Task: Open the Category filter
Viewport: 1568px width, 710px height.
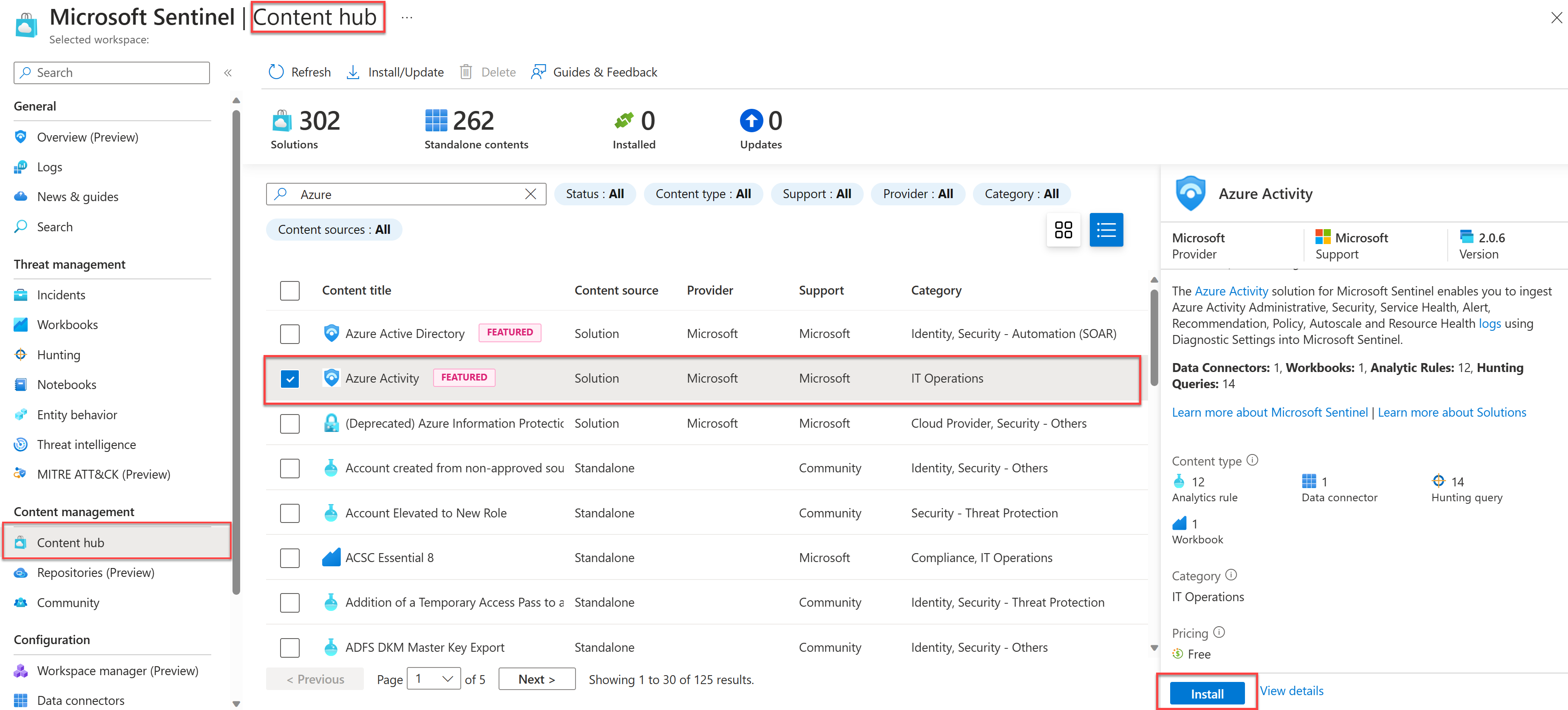Action: click(x=1021, y=193)
